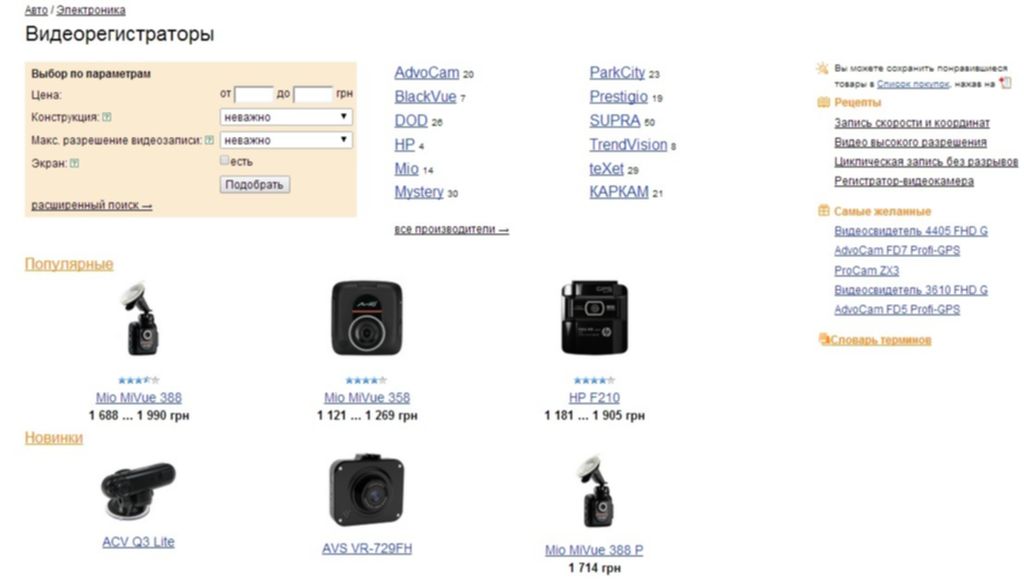
Task: Show все производители list
Action: coord(451,229)
